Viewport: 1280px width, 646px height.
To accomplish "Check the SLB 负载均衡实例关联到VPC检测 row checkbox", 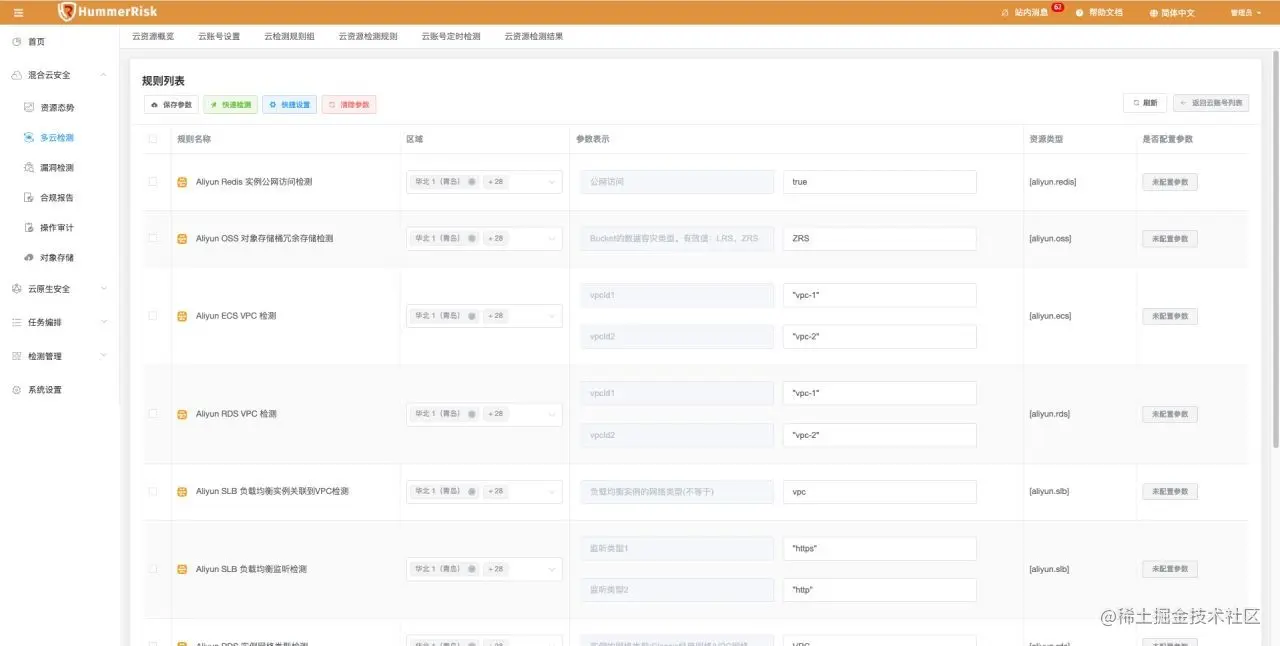I will pyautogui.click(x=153, y=492).
